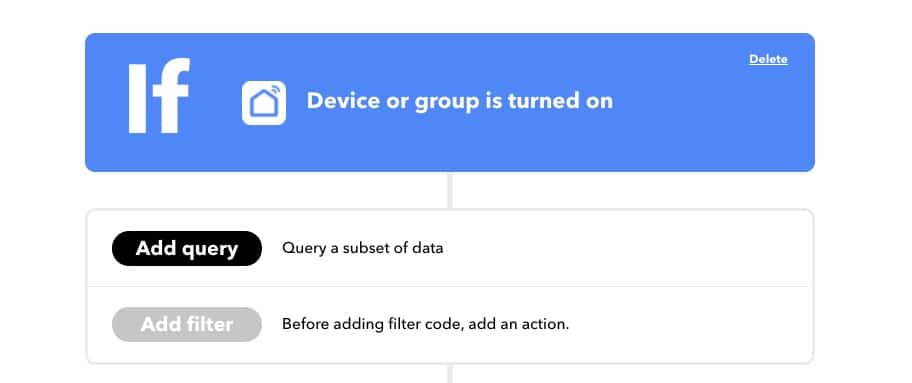Click the connector line beneath the filter card

coord(450,374)
